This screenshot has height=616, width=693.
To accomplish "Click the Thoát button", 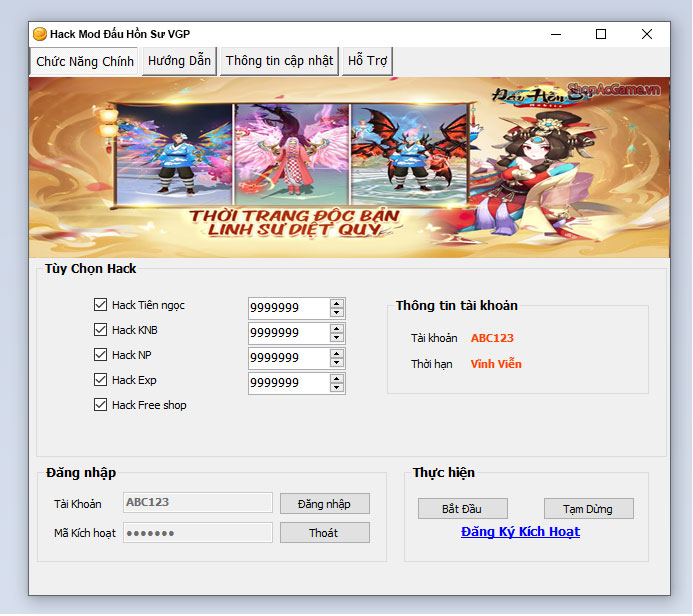I will click(325, 532).
